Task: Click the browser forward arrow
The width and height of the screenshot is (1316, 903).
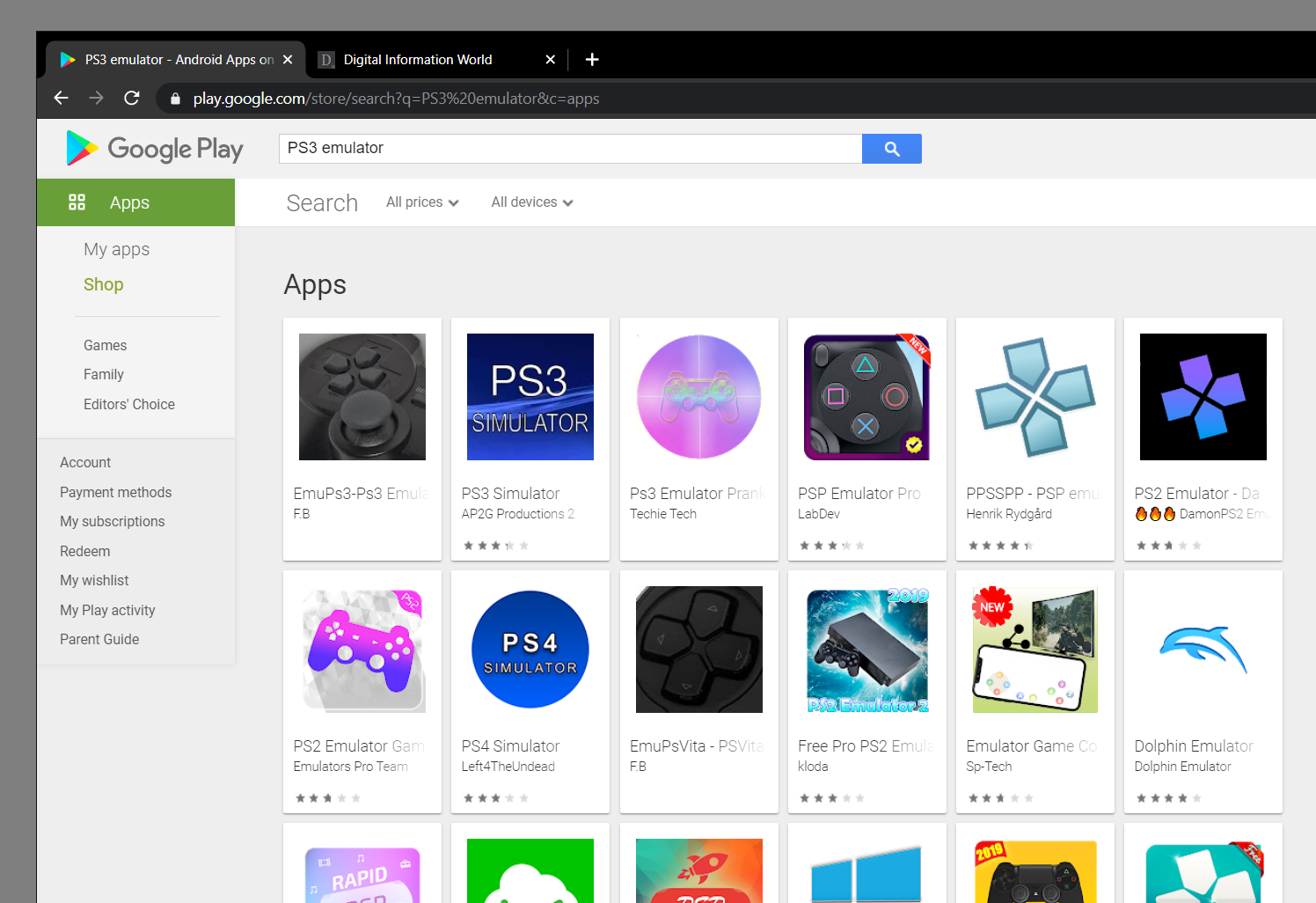Action: pyautogui.click(x=96, y=98)
